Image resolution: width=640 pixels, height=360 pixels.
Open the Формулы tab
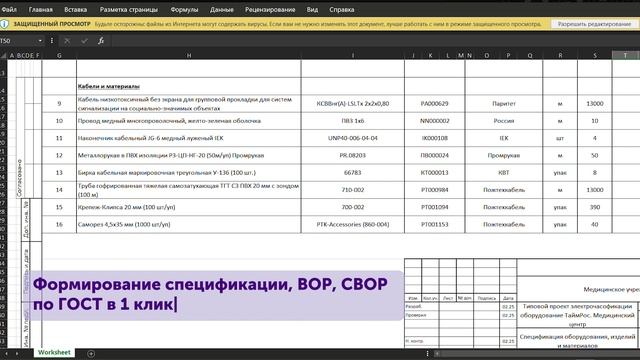tap(184, 9)
